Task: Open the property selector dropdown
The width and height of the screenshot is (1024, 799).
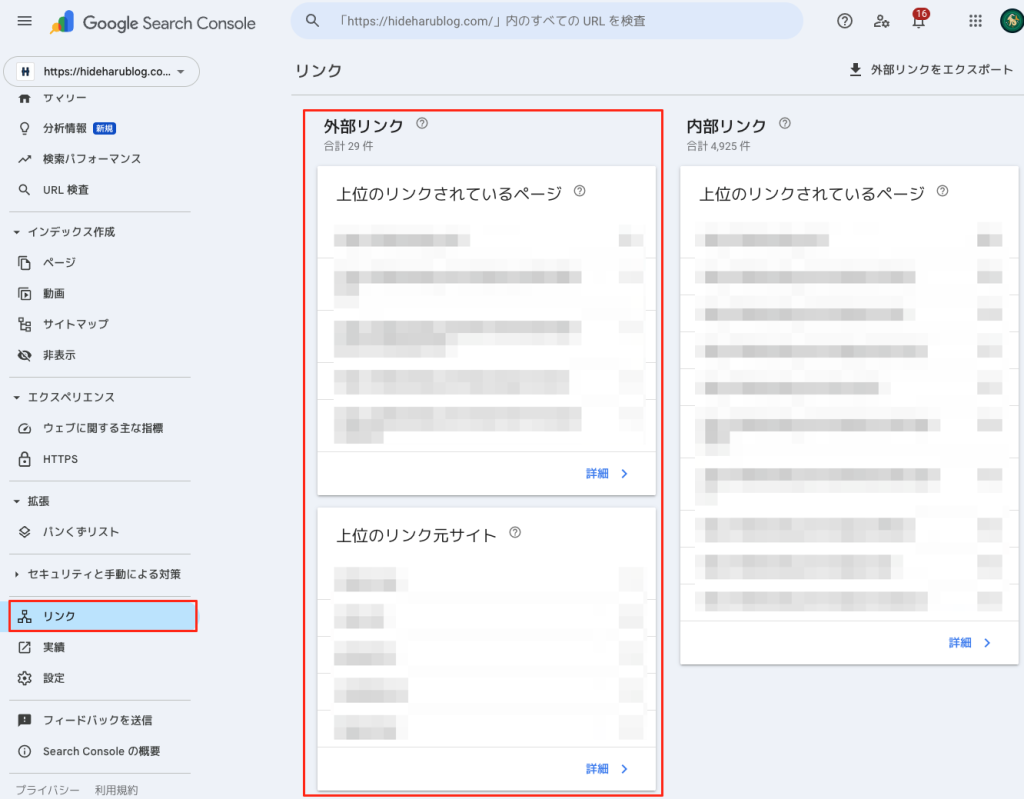Action: [x=102, y=72]
